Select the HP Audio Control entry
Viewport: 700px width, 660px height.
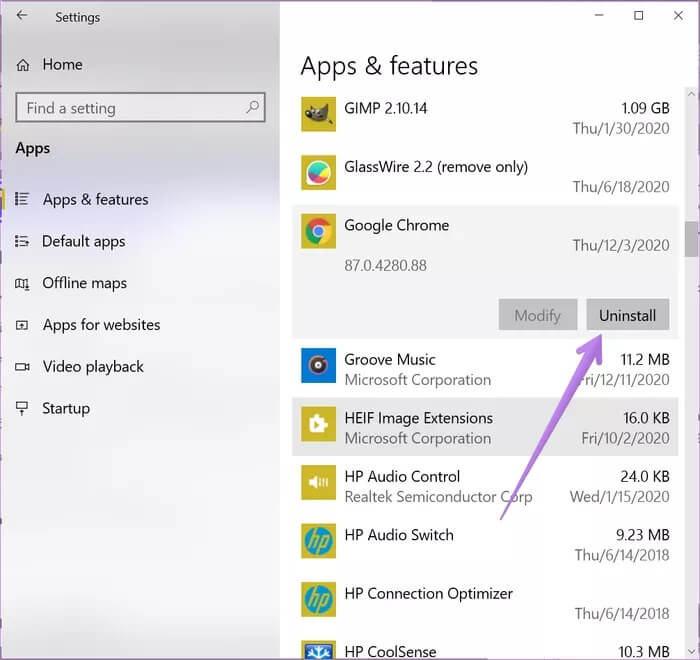485,485
